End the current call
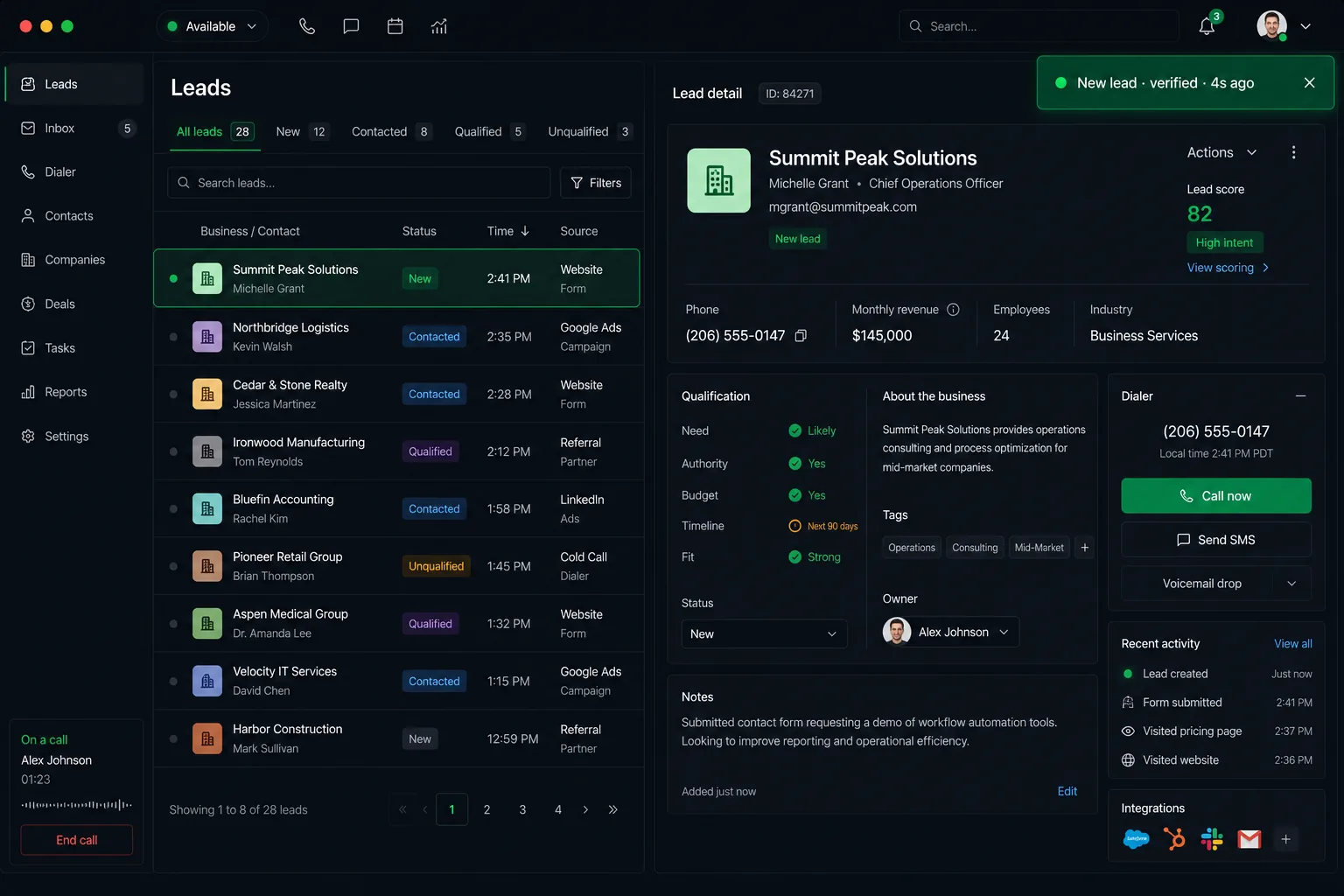 [77, 840]
